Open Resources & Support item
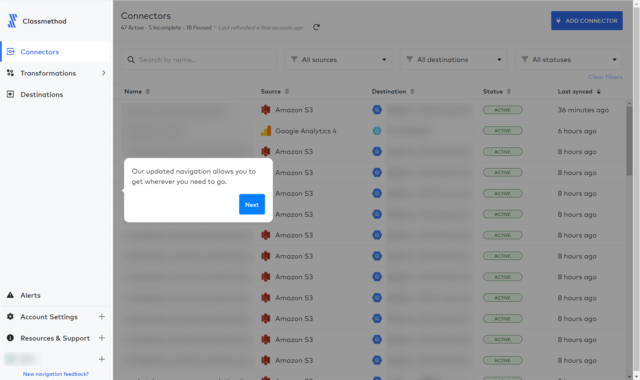Viewport: 640px width, 380px height. (x=55, y=338)
